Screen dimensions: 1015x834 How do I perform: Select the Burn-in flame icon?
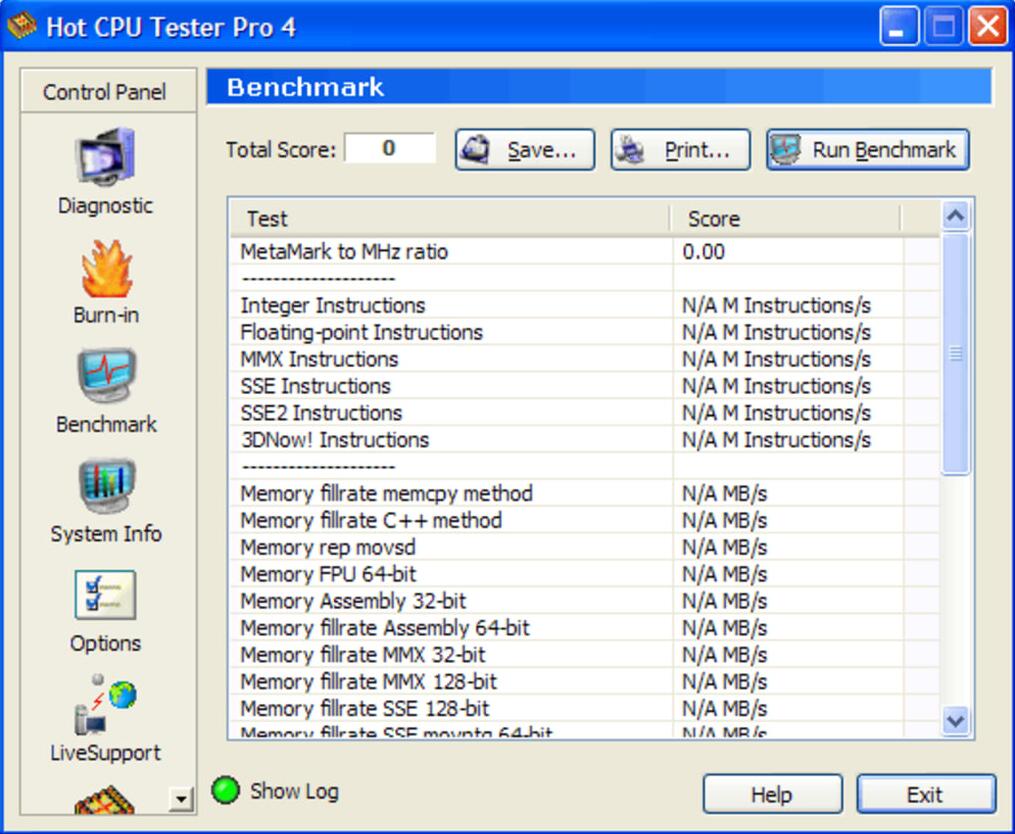coord(105,269)
